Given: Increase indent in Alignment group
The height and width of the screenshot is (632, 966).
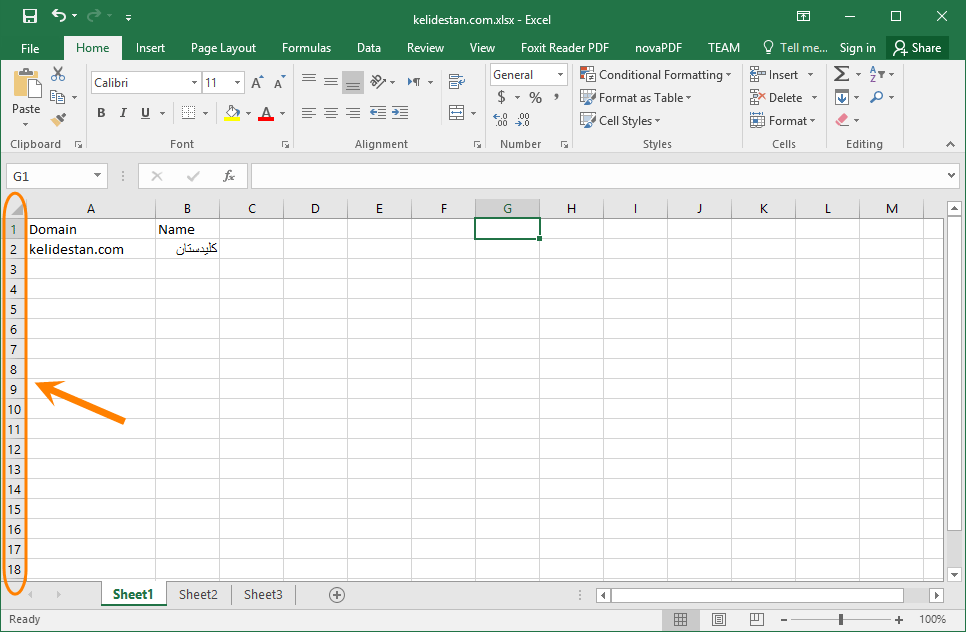Looking at the screenshot, I should 400,113.
